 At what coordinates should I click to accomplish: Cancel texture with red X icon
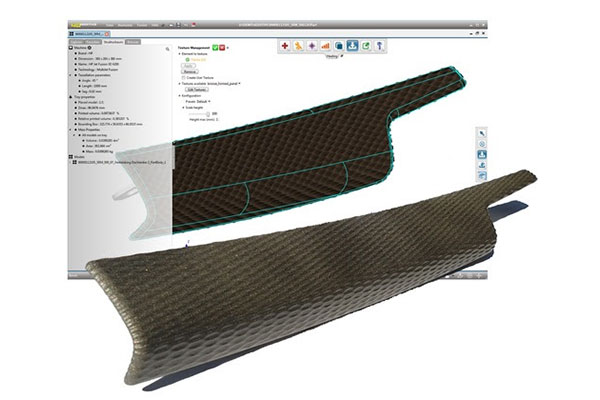pos(222,47)
